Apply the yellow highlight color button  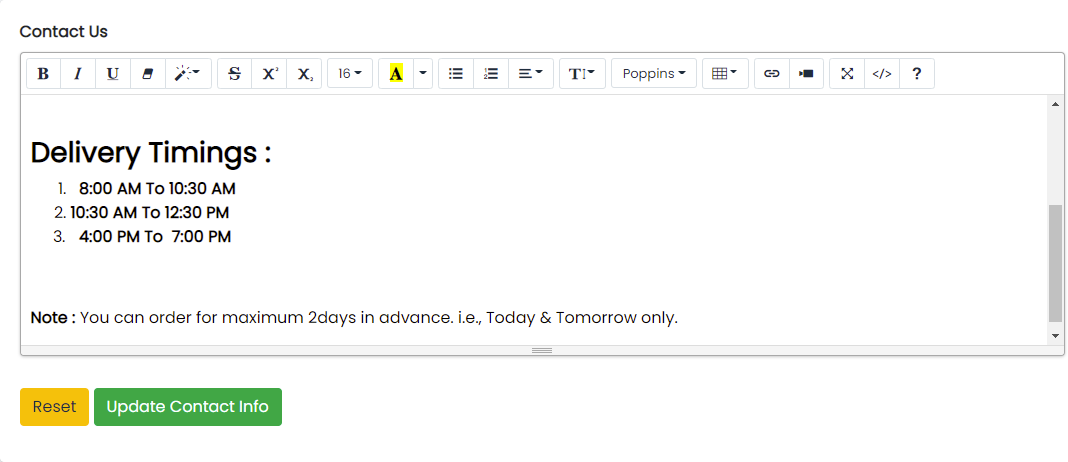pyautogui.click(x=396, y=74)
